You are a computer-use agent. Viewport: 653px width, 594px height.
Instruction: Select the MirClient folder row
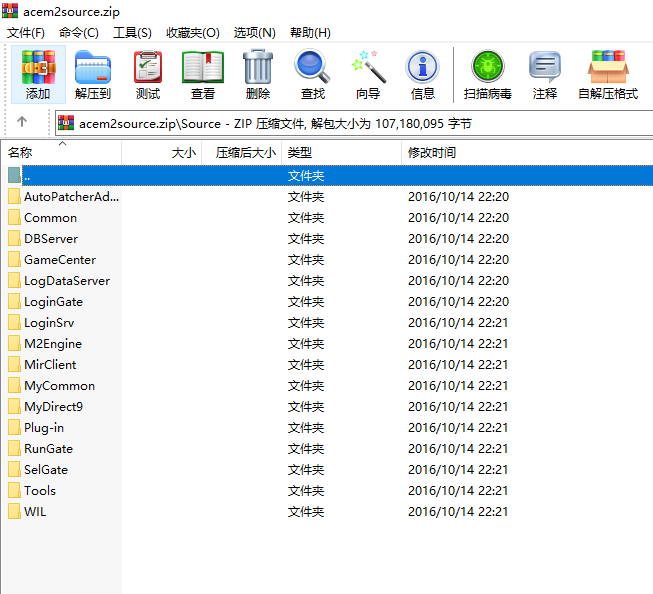(x=50, y=365)
